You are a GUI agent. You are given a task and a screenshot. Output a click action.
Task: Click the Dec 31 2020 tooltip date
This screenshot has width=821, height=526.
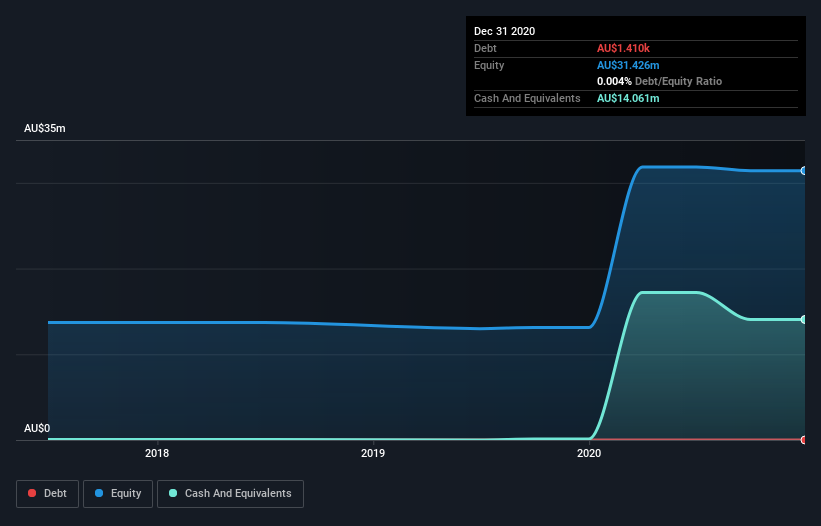[504, 31]
